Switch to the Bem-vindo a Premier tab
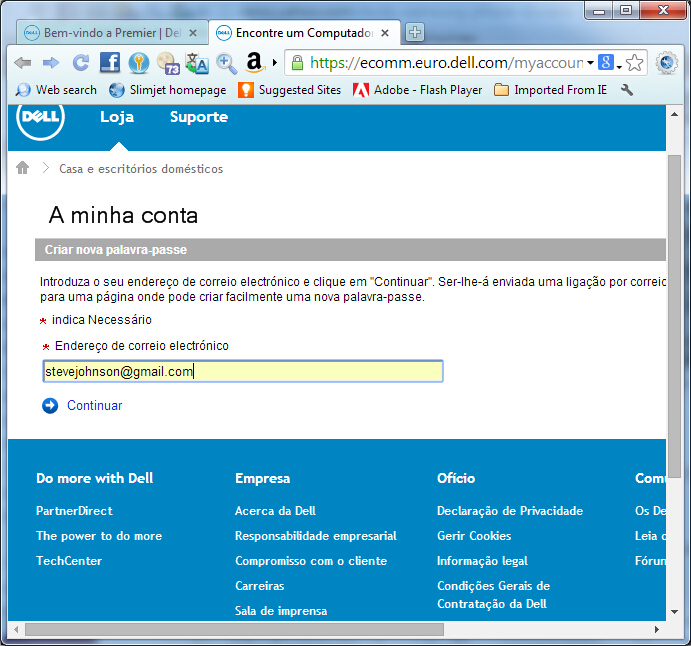The image size is (691, 646). (x=111, y=33)
